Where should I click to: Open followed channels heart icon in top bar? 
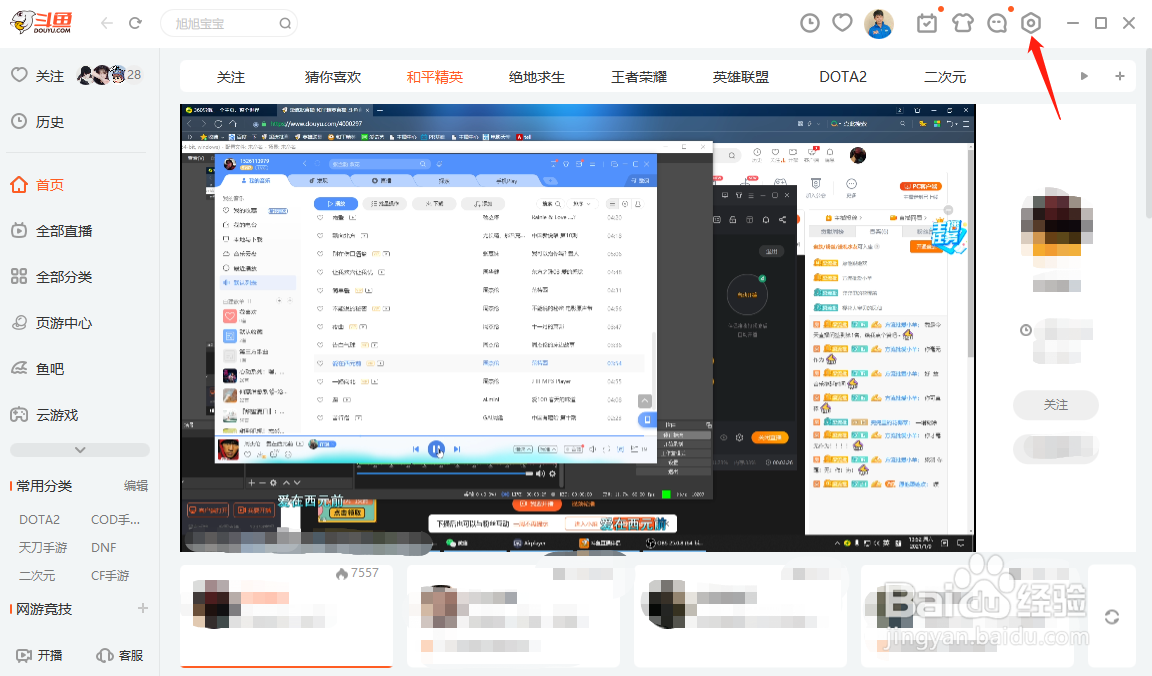point(843,23)
